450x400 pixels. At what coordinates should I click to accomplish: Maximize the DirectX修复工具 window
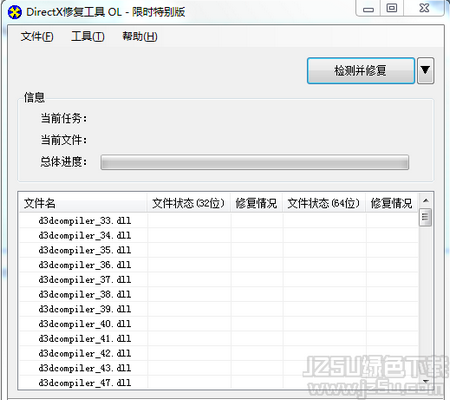(392, 8)
